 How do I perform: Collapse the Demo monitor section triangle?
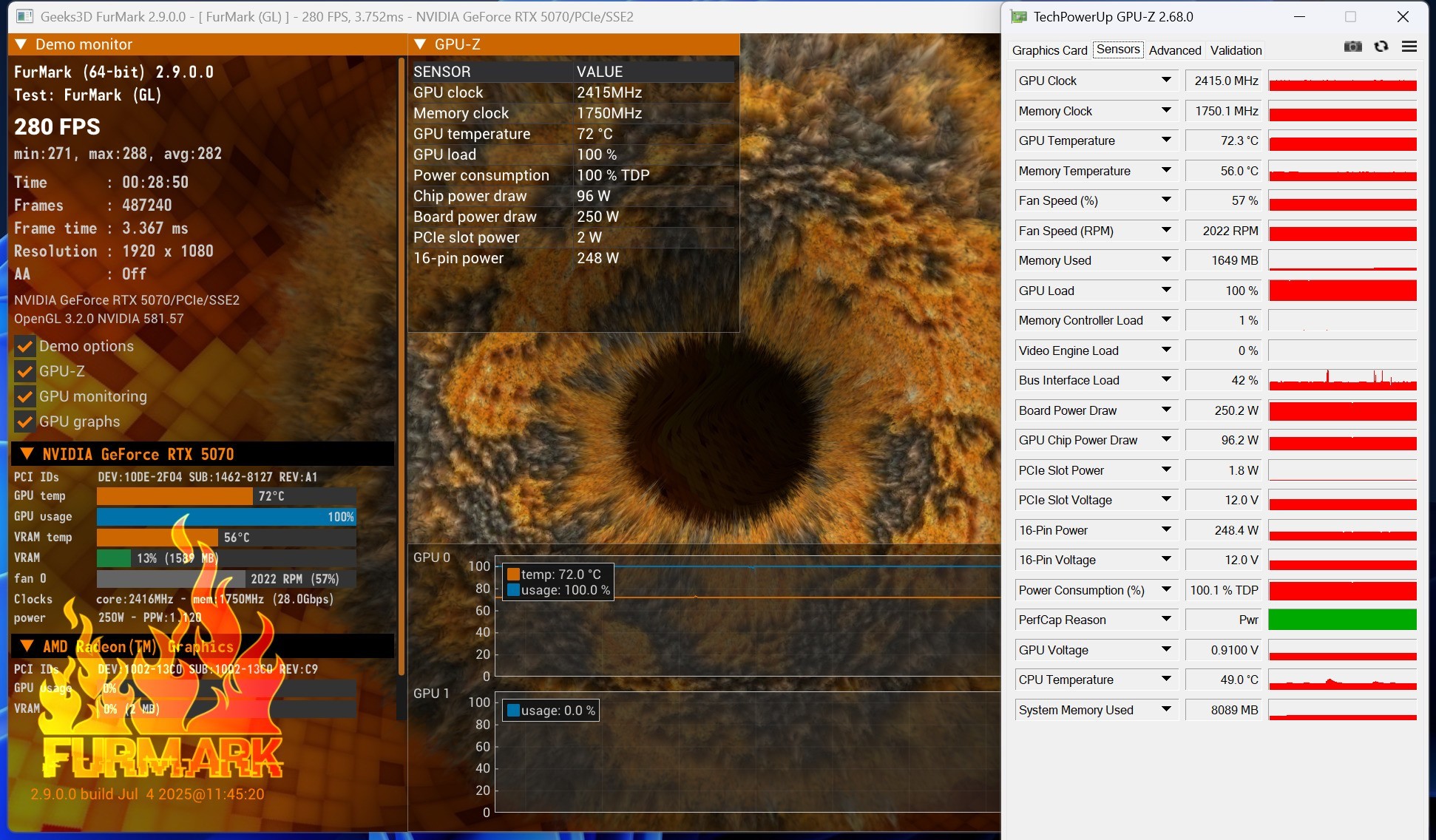20,44
